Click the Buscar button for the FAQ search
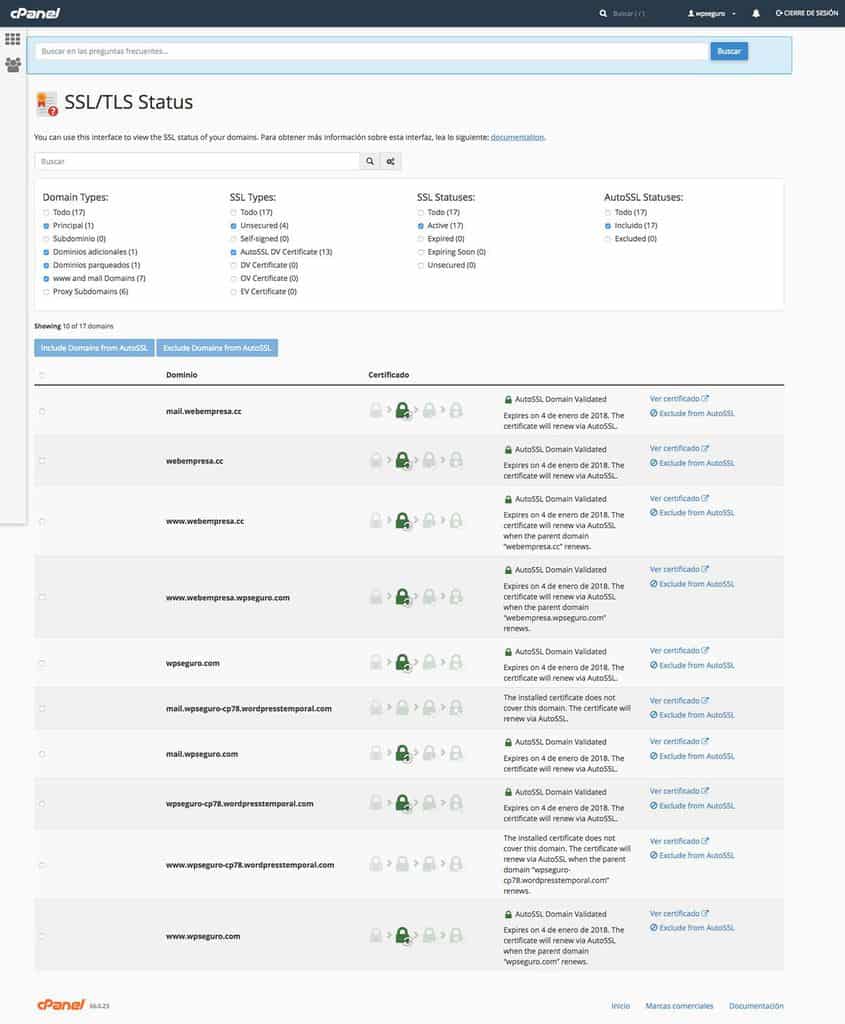The image size is (845, 1024). [x=729, y=50]
